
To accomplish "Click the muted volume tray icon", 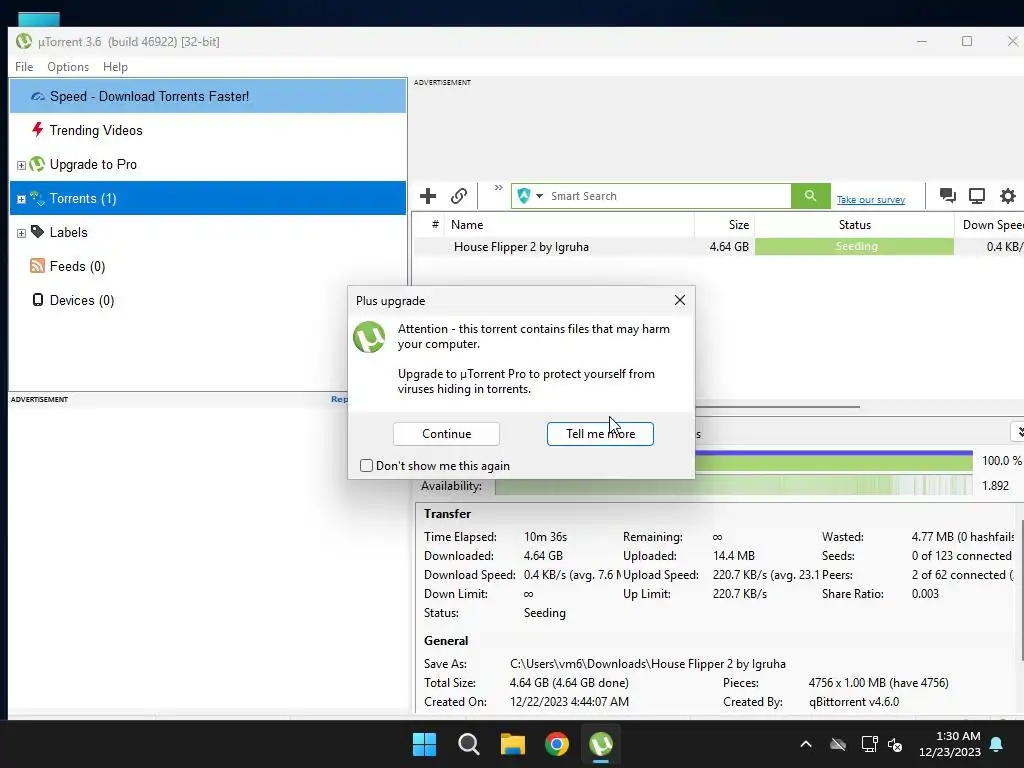I will point(895,744).
